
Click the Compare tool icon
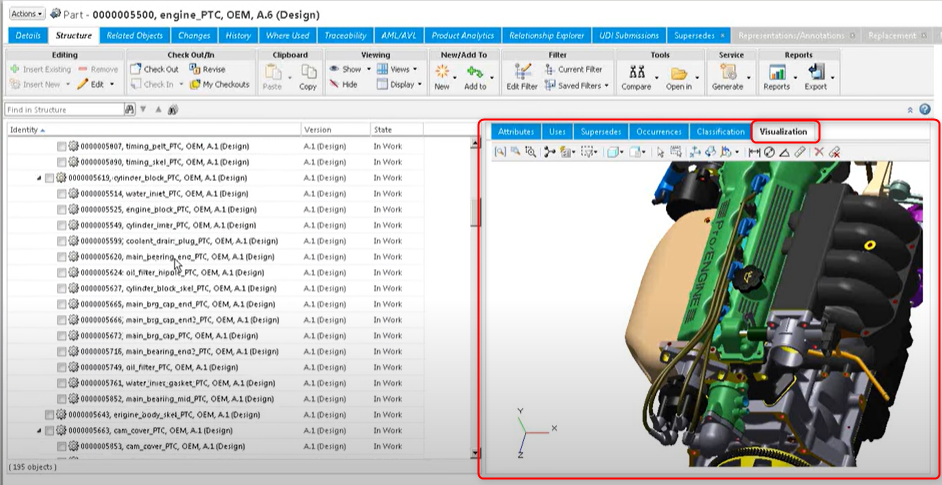pyautogui.click(x=636, y=74)
